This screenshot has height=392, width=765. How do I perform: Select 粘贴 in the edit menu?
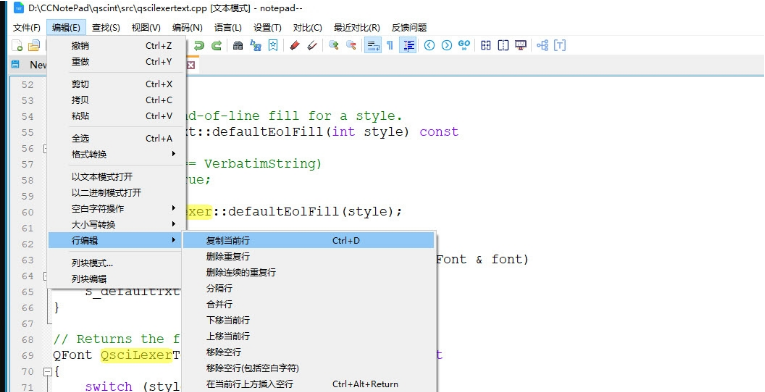coord(117,116)
